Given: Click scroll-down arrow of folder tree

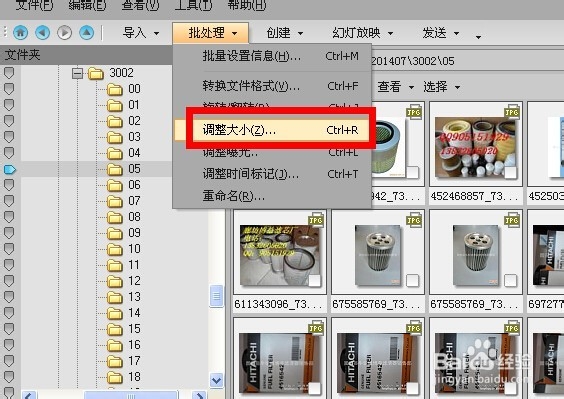Looking at the screenshot, I should [217, 380].
